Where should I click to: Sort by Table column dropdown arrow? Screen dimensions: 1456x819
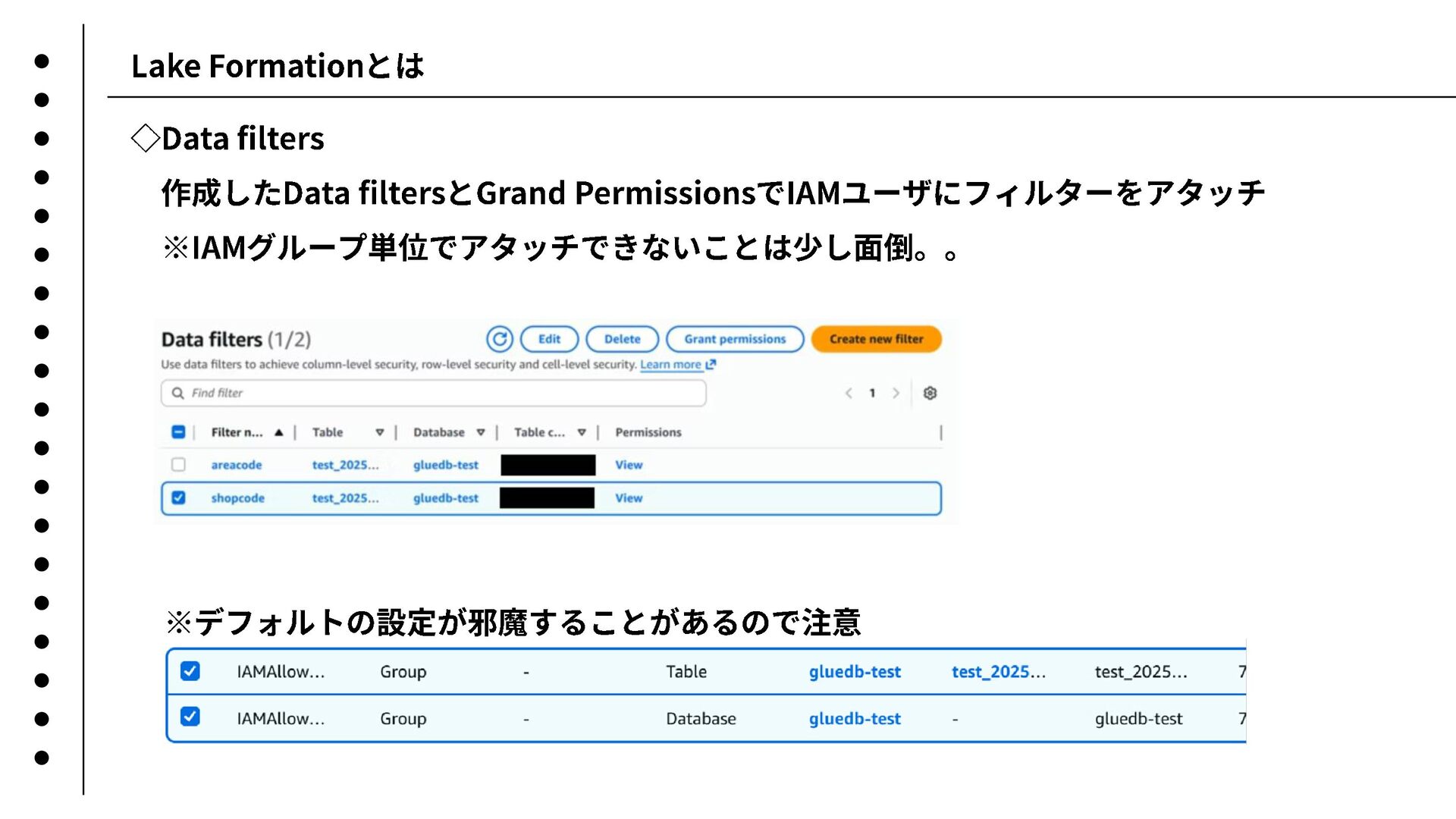(x=380, y=432)
